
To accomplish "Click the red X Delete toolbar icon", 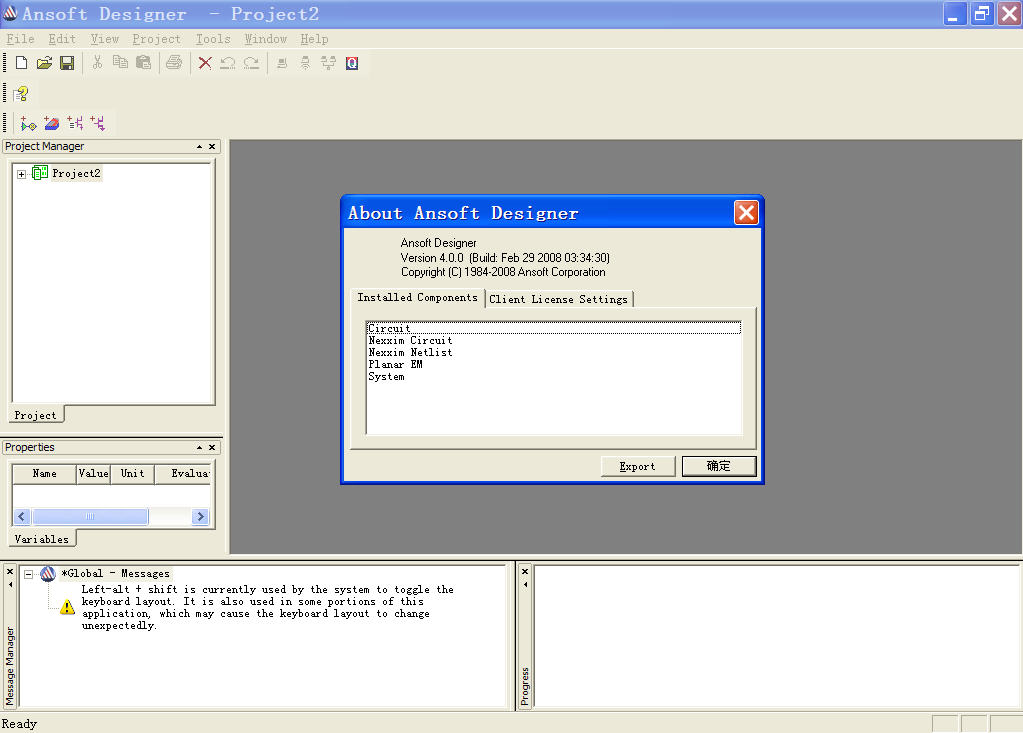I will [205, 63].
